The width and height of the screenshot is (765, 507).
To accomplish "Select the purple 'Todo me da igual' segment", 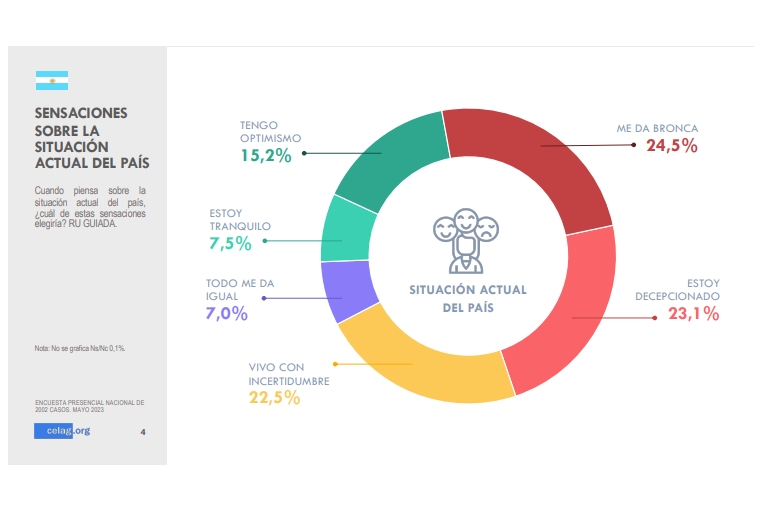I will point(347,290).
